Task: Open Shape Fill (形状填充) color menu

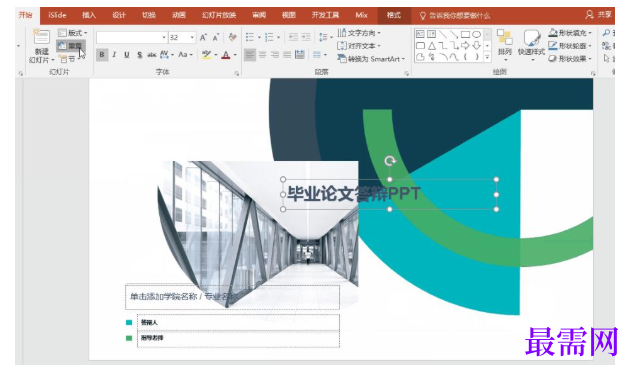Action: [570, 33]
